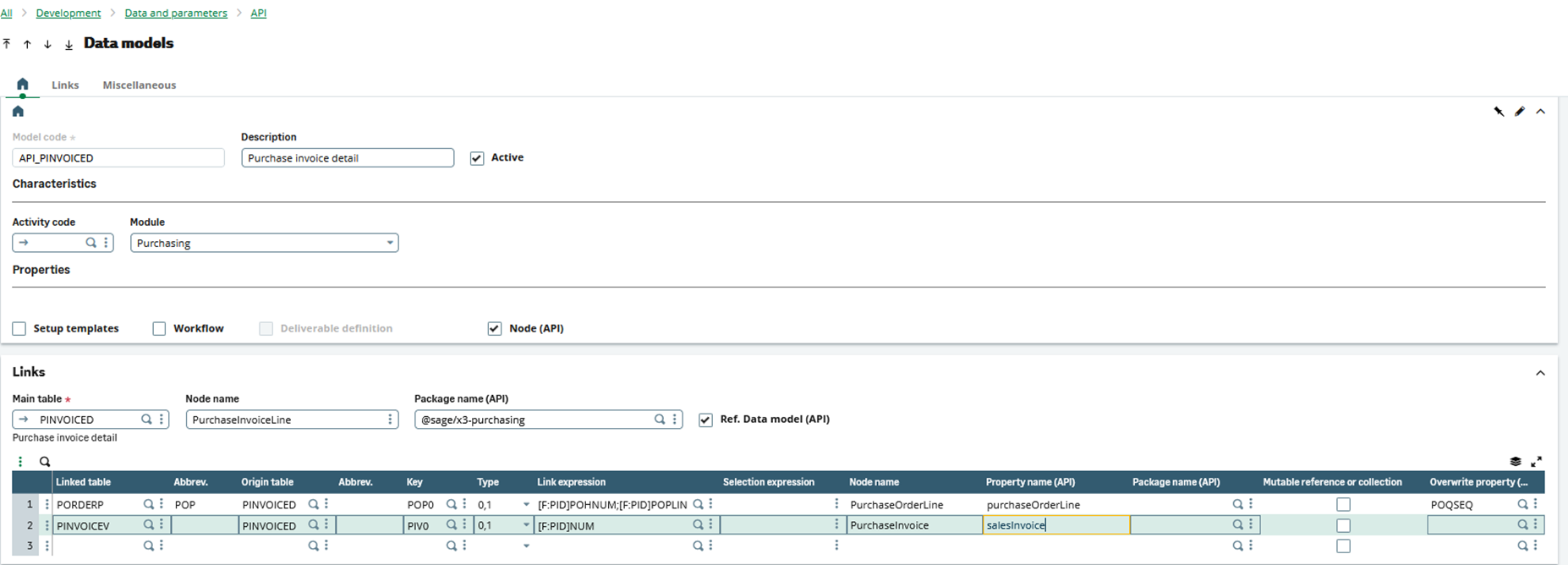Open Type dropdown in row 1

coord(526,505)
